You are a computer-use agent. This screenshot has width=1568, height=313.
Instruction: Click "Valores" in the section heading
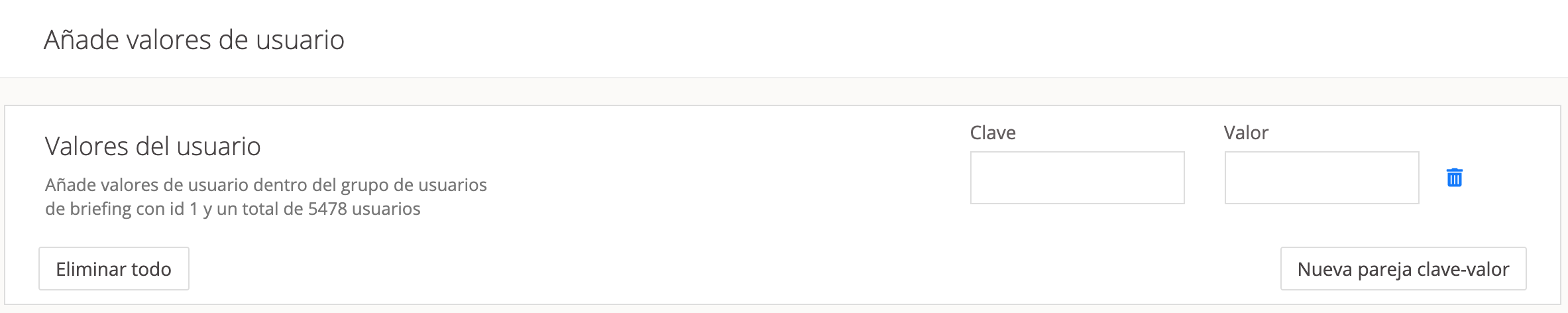point(87,147)
